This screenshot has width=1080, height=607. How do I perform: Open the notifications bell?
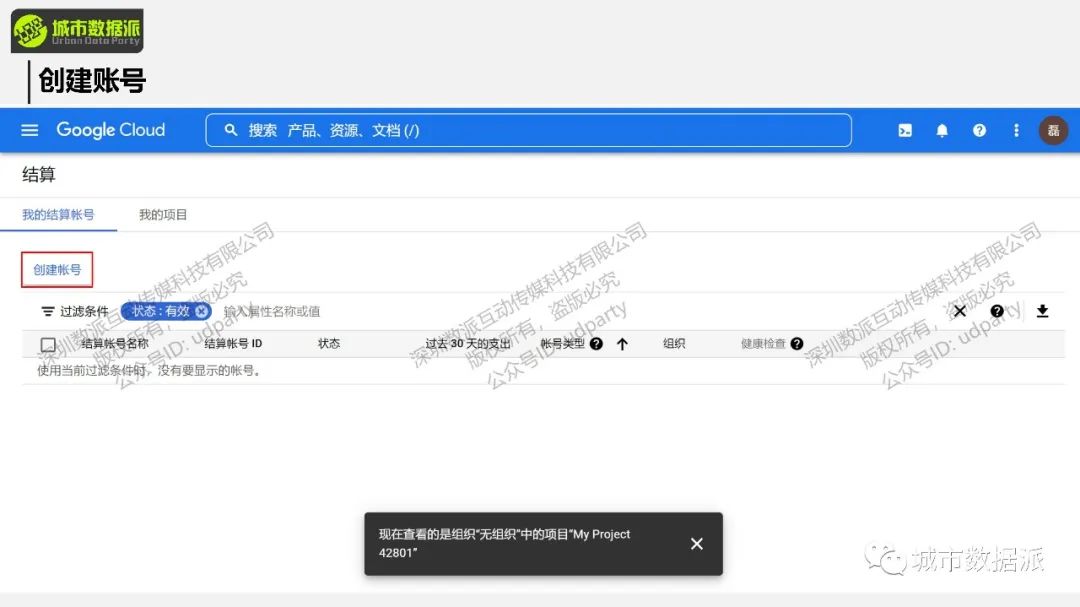[942, 130]
